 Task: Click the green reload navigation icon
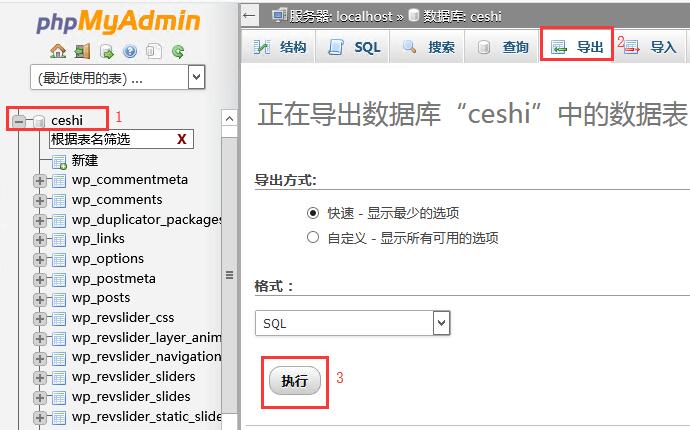(x=177, y=51)
